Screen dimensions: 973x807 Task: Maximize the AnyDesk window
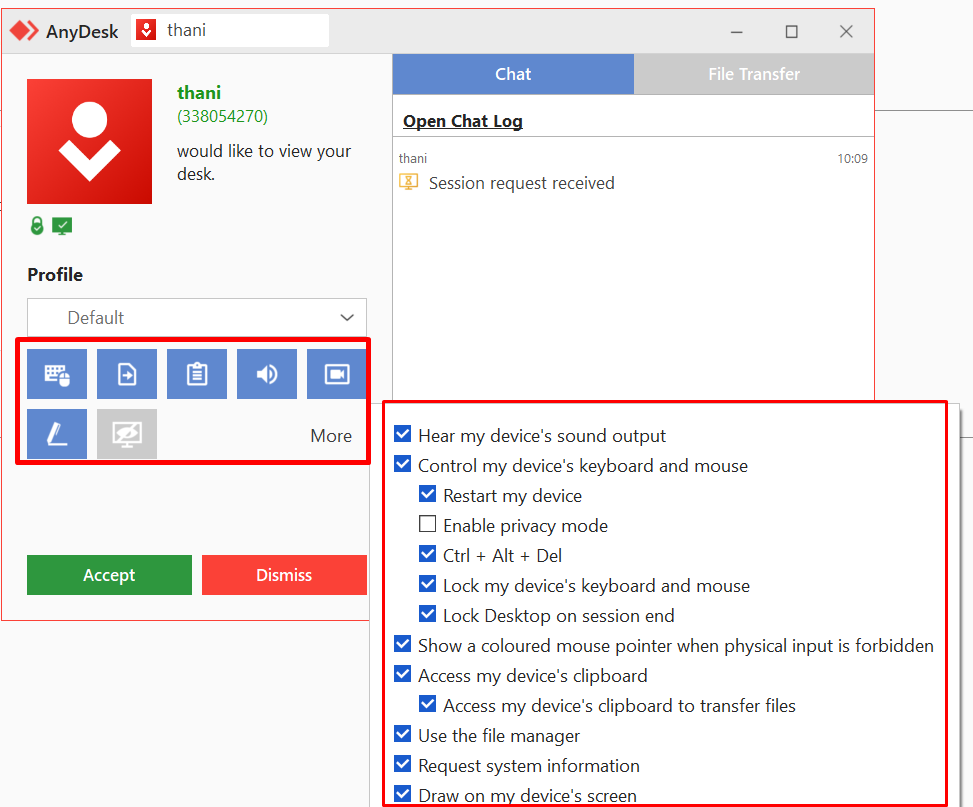[791, 32]
